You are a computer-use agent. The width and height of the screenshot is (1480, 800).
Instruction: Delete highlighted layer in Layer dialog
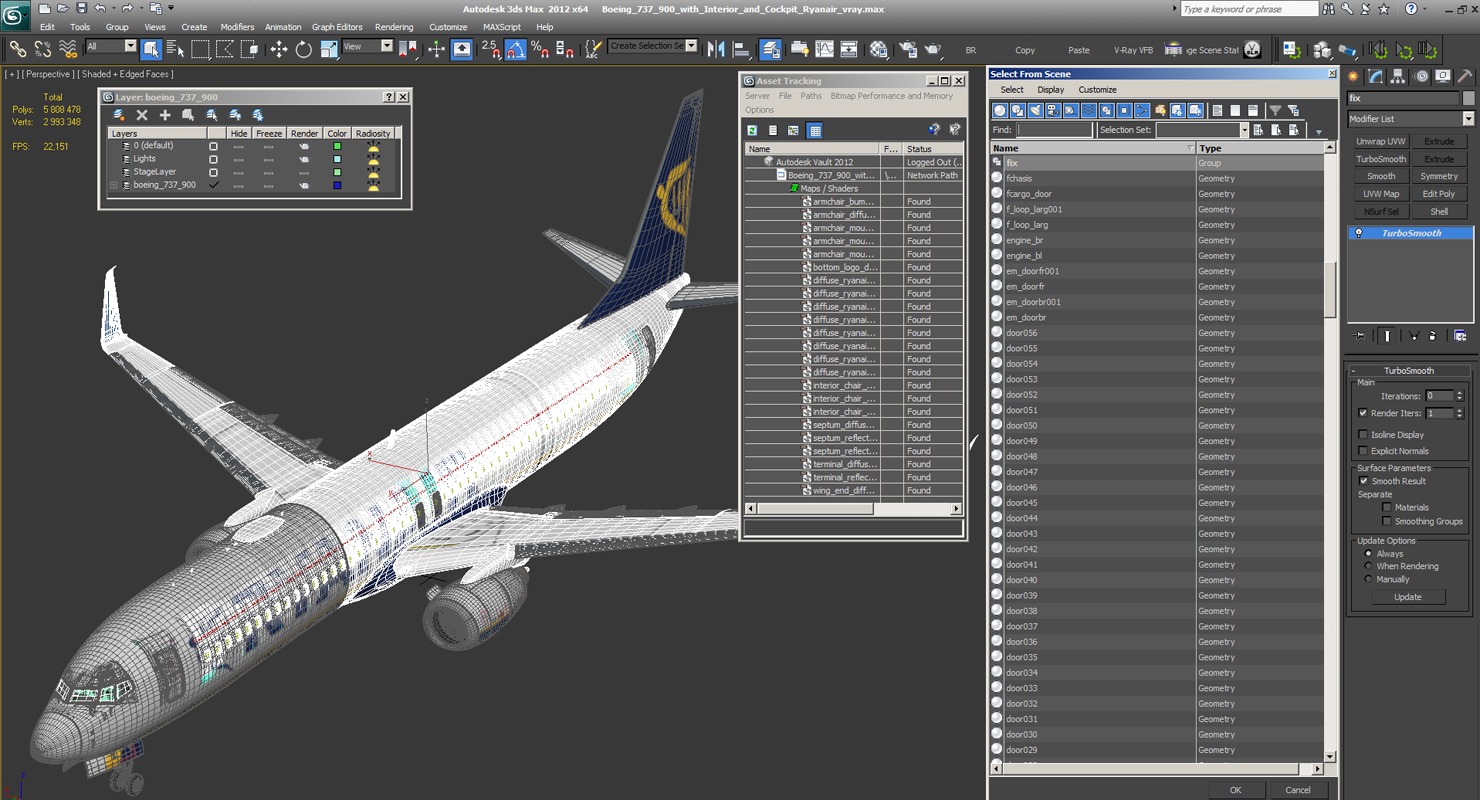[142, 115]
